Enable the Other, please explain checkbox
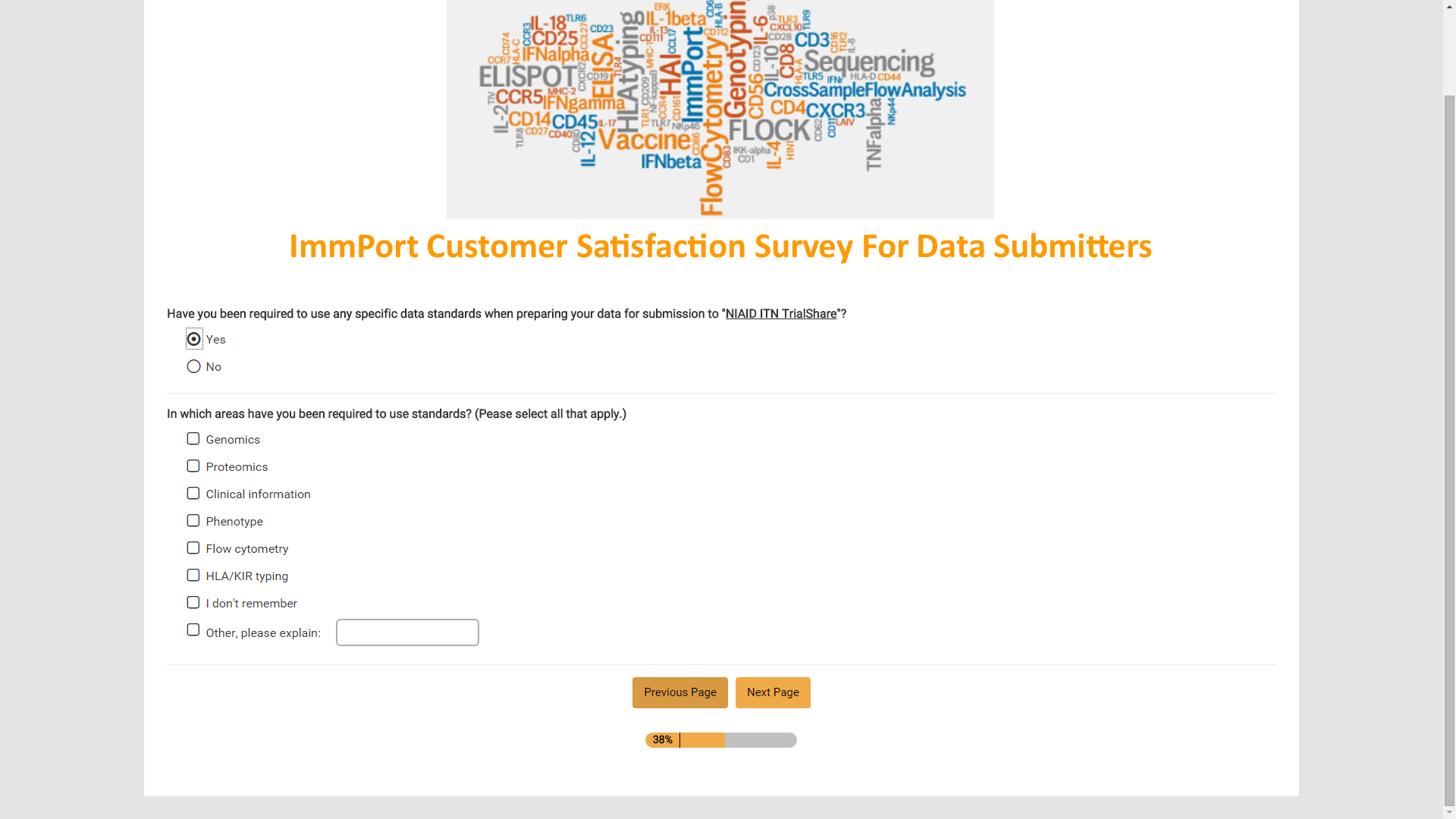 click(x=193, y=630)
